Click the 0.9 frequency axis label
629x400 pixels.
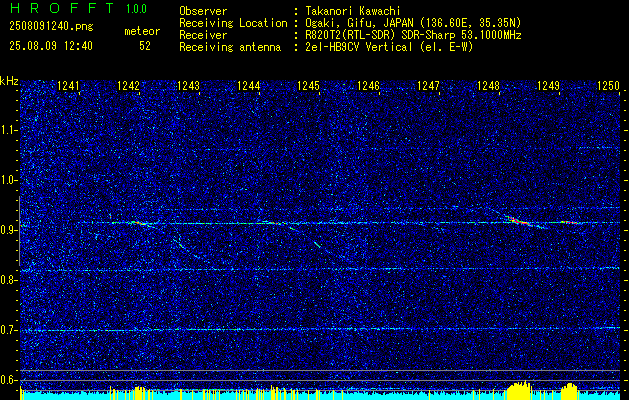9,230
